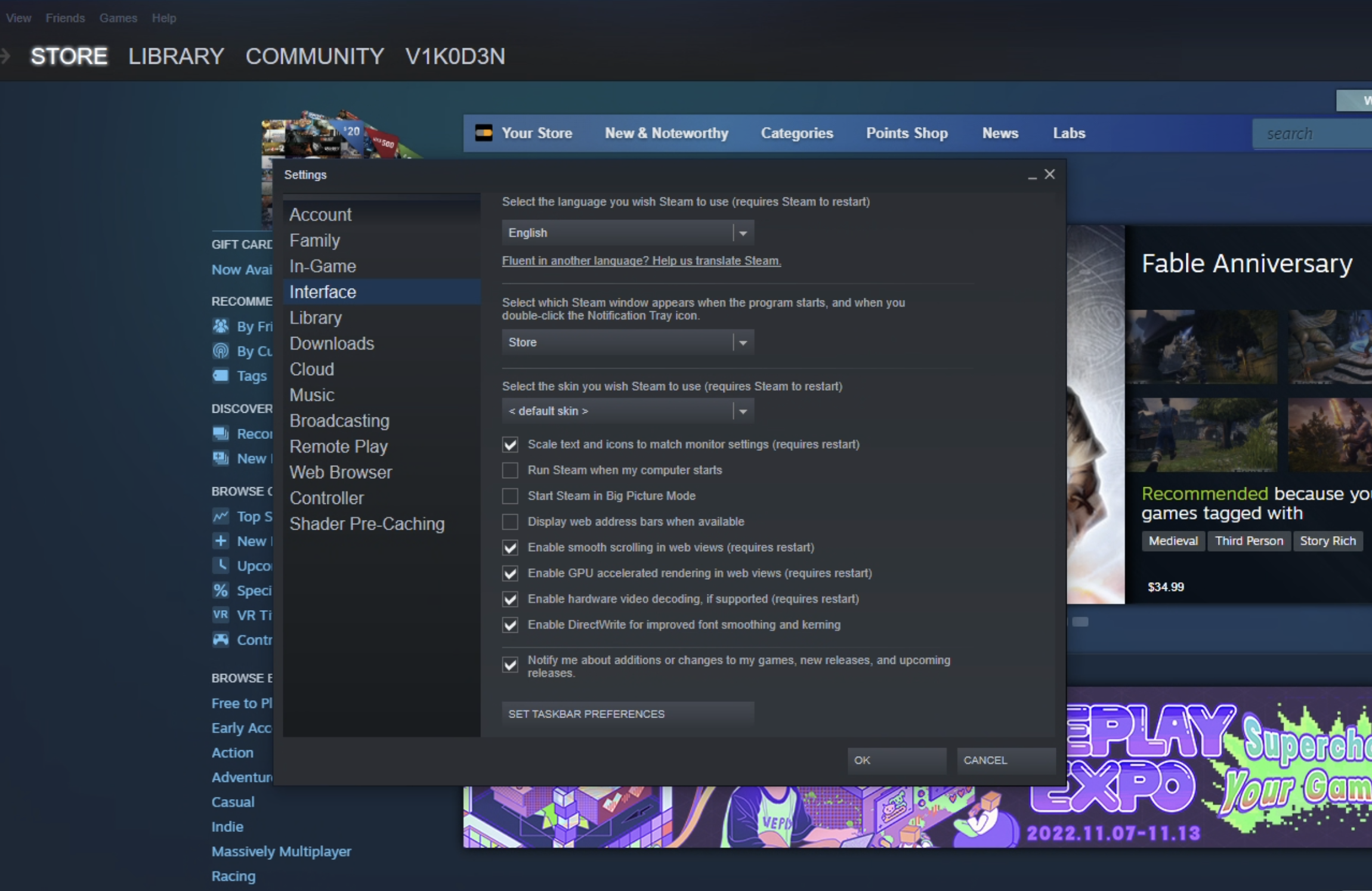
Task: Toggle Start Steam in Big Picture Mode
Action: tap(511, 495)
